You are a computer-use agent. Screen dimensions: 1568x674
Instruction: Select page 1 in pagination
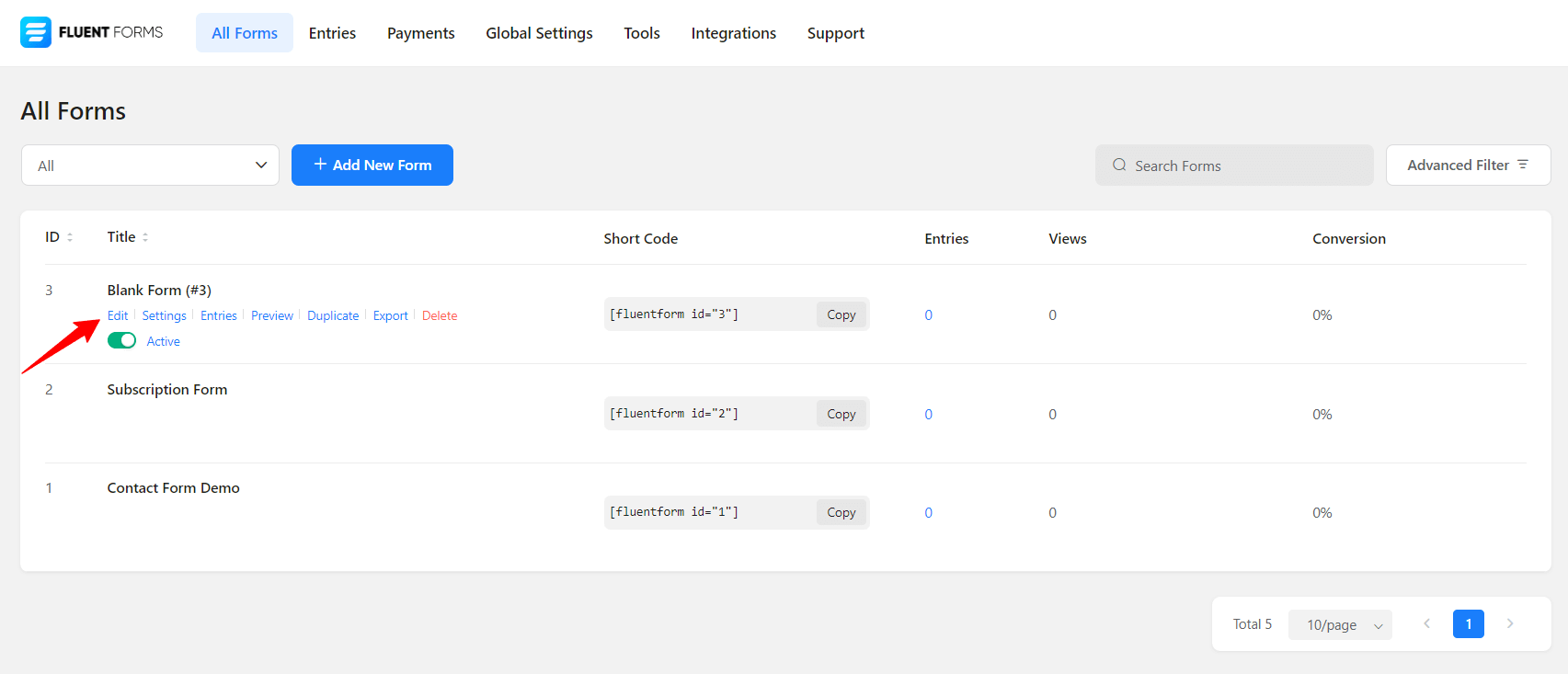point(1468,624)
